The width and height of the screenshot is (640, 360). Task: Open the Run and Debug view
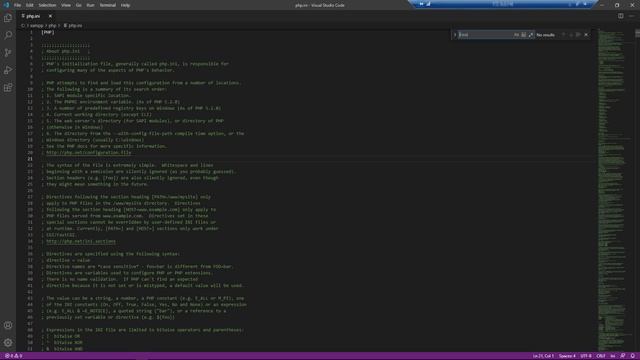click(8, 70)
